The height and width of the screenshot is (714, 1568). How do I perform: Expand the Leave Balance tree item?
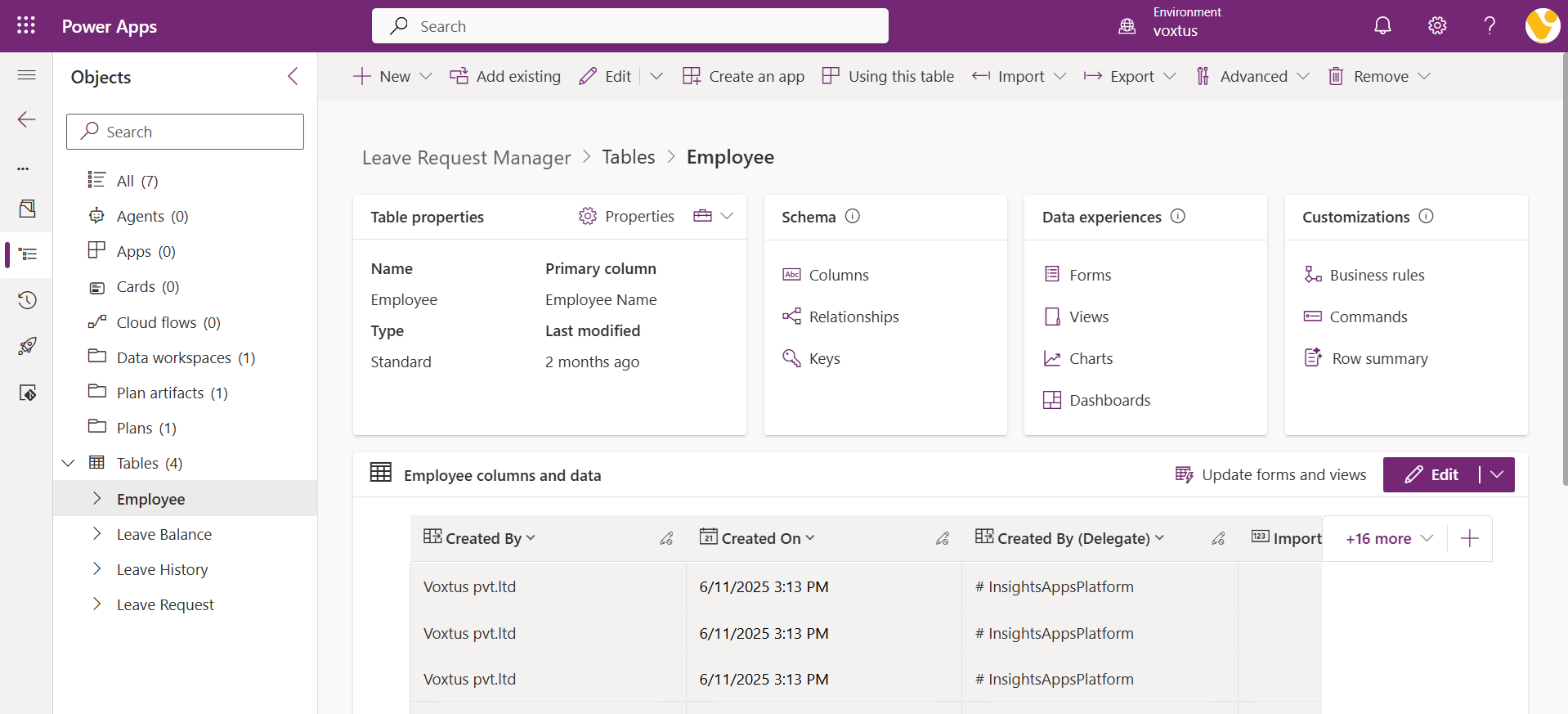click(96, 533)
